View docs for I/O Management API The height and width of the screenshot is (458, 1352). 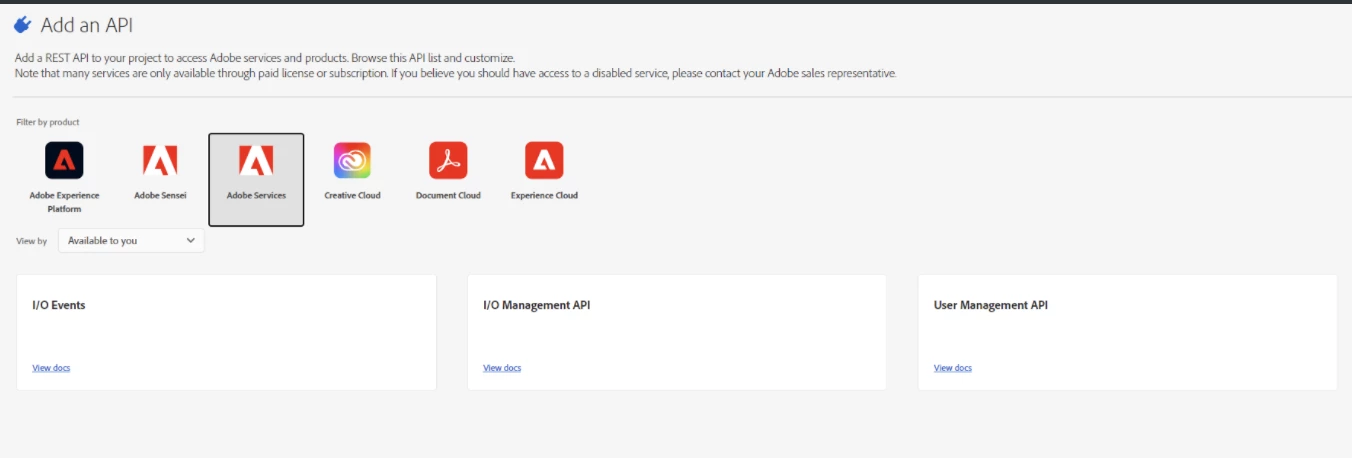click(502, 368)
